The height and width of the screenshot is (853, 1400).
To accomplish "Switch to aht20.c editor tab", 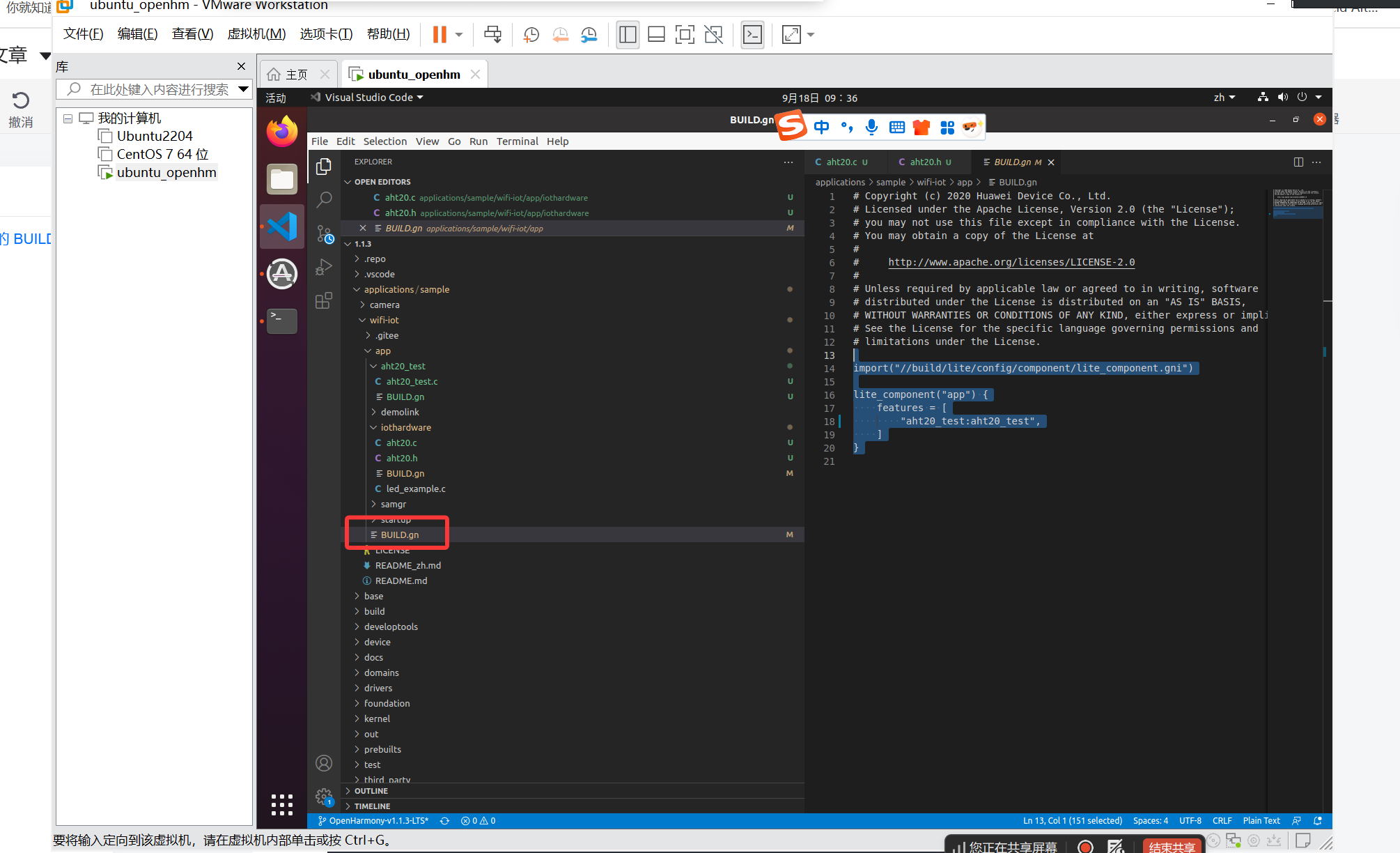I will point(843,162).
